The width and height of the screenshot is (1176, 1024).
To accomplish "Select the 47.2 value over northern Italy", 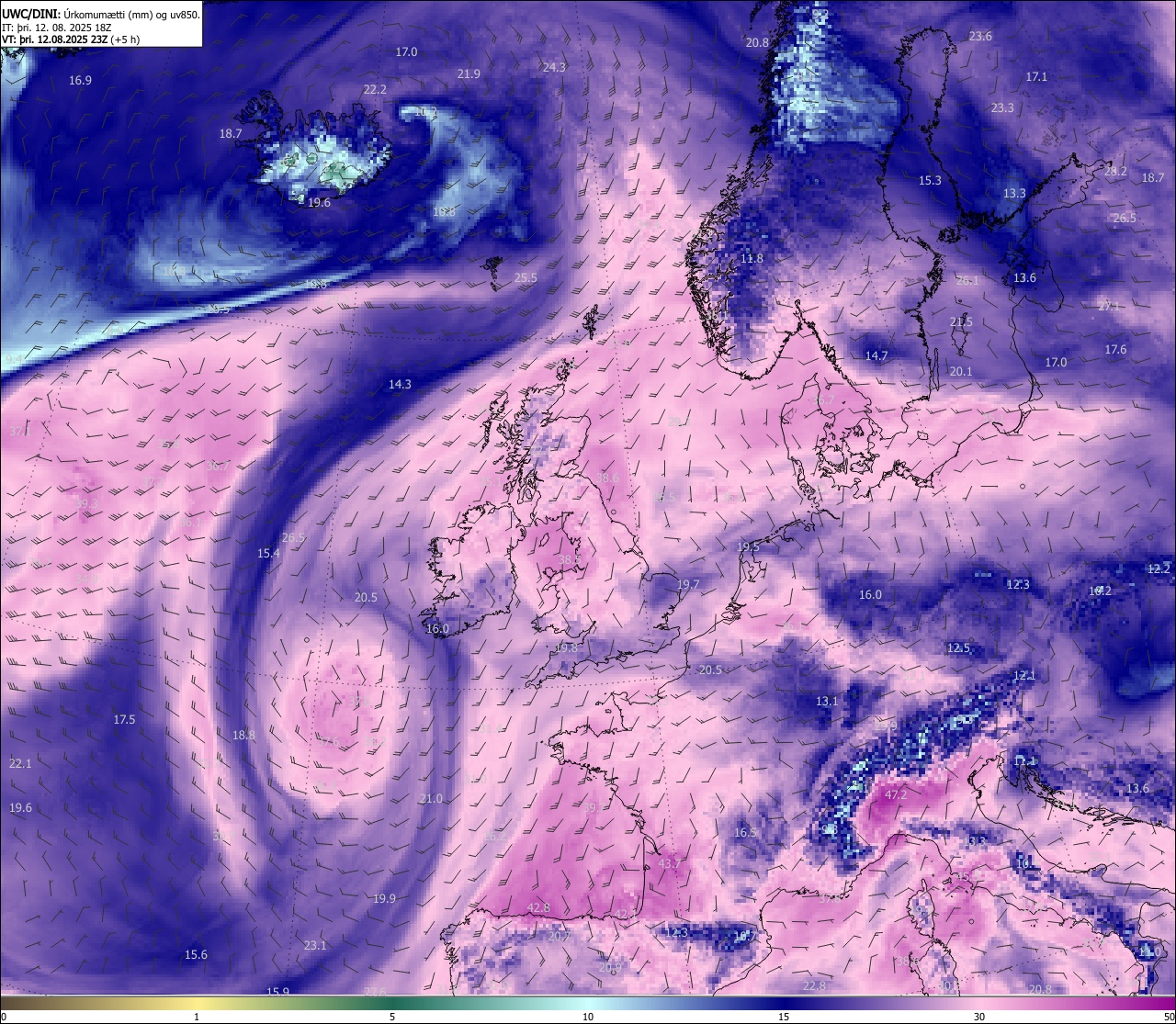I will [896, 794].
